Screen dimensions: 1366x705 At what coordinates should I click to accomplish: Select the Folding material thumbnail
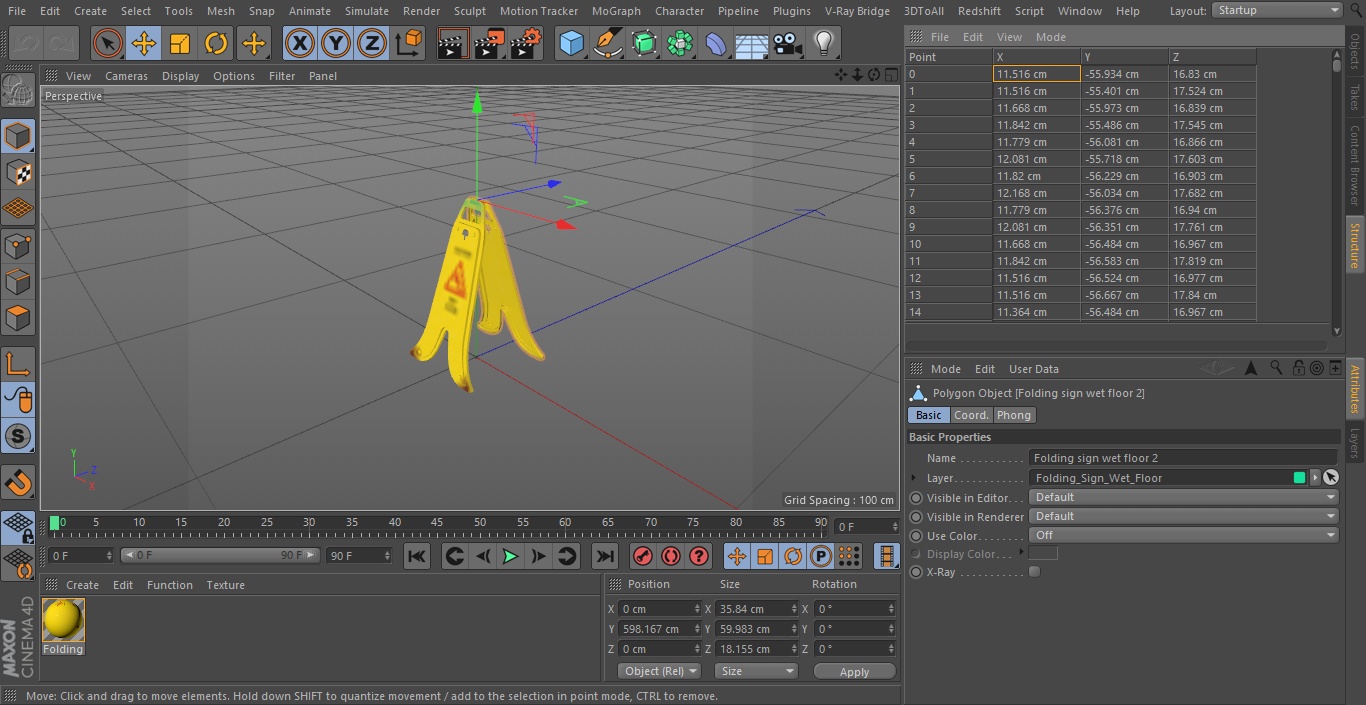coord(63,620)
